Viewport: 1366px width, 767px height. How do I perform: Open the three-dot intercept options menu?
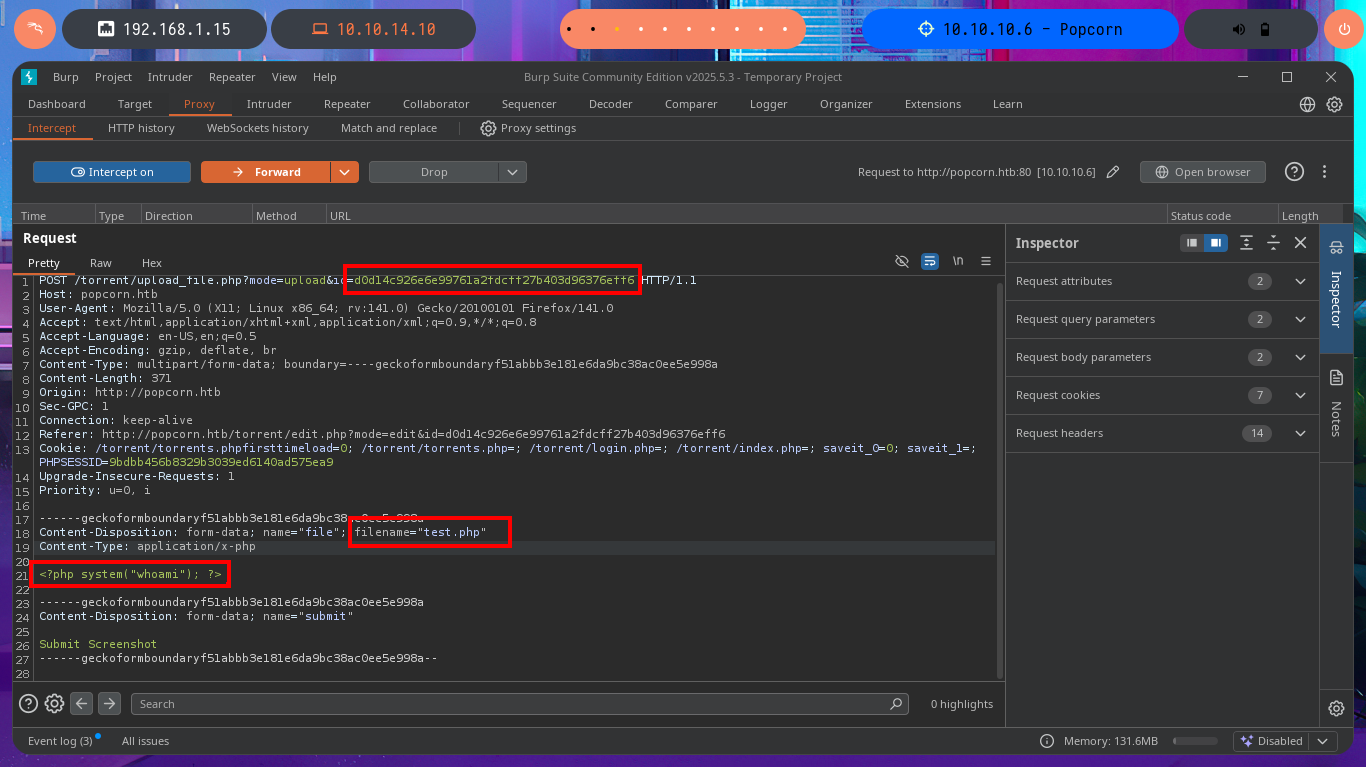(x=1324, y=172)
